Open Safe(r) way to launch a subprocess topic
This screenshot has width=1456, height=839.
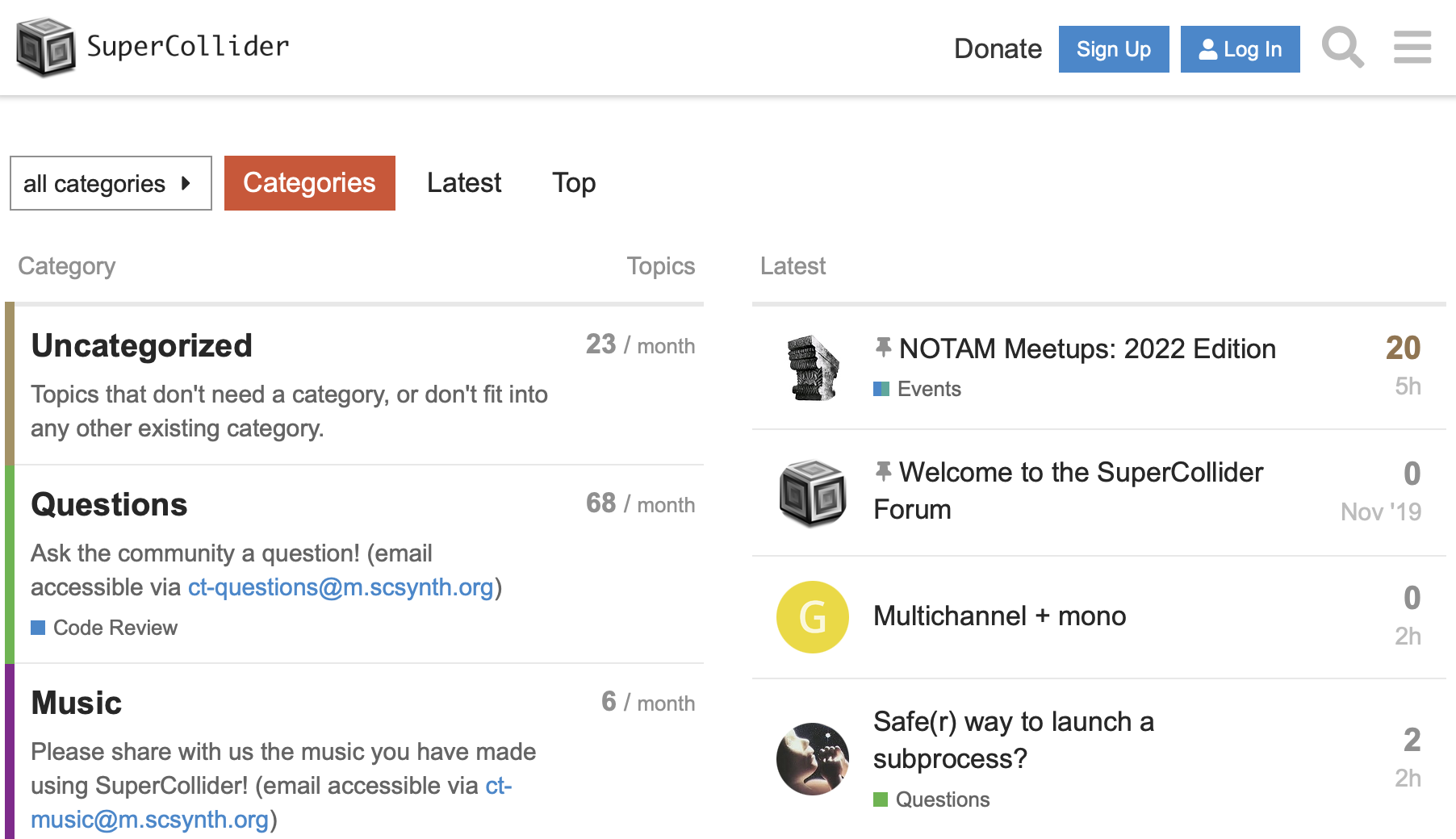click(1014, 740)
